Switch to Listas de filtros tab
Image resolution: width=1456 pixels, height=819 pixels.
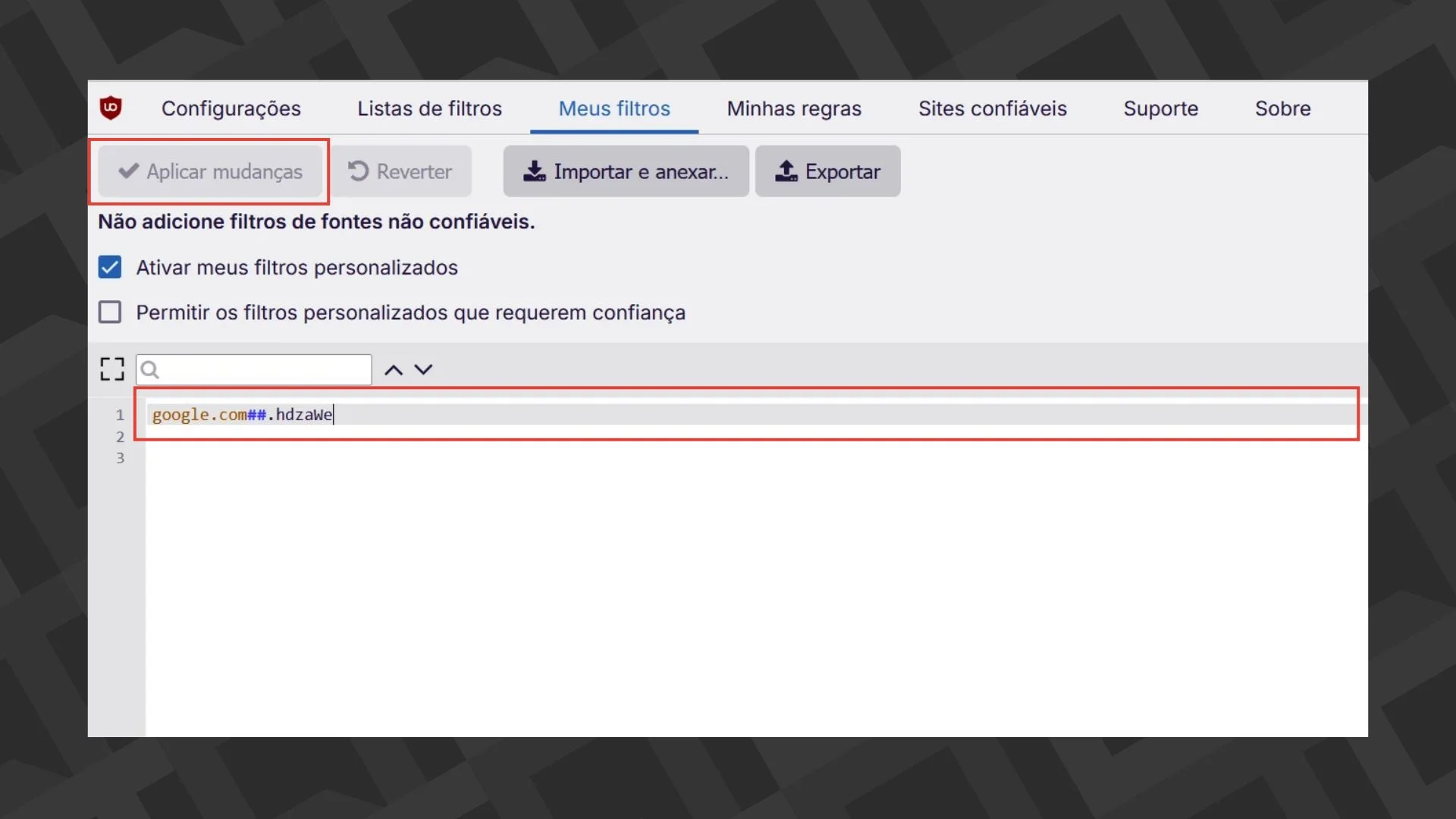[x=430, y=108]
